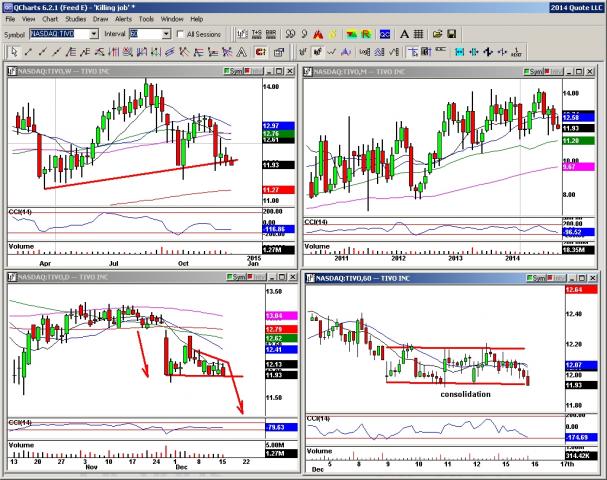Toggle red icon button on daily chart header

[256, 277]
